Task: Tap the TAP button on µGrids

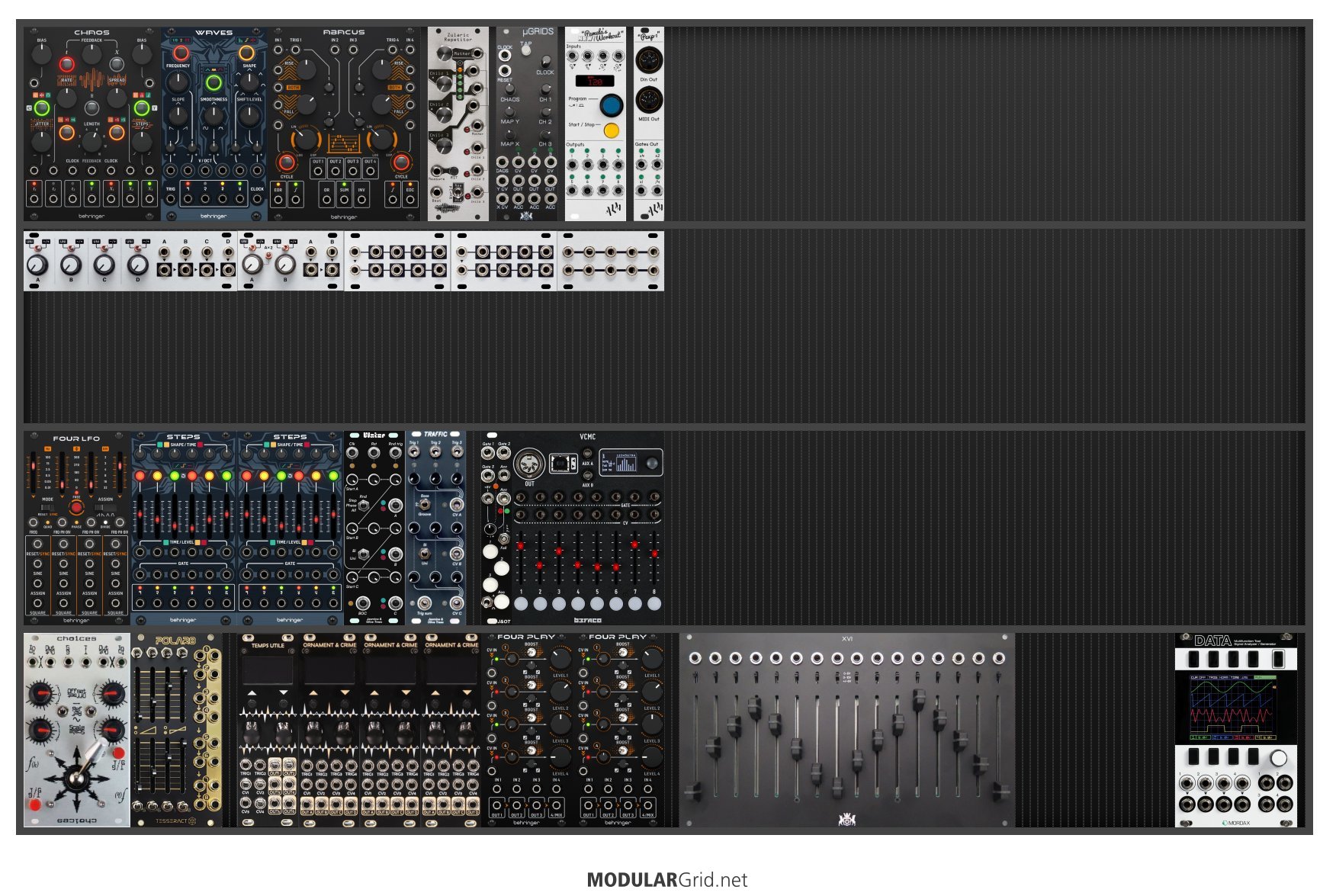Action: pyautogui.click(x=526, y=50)
